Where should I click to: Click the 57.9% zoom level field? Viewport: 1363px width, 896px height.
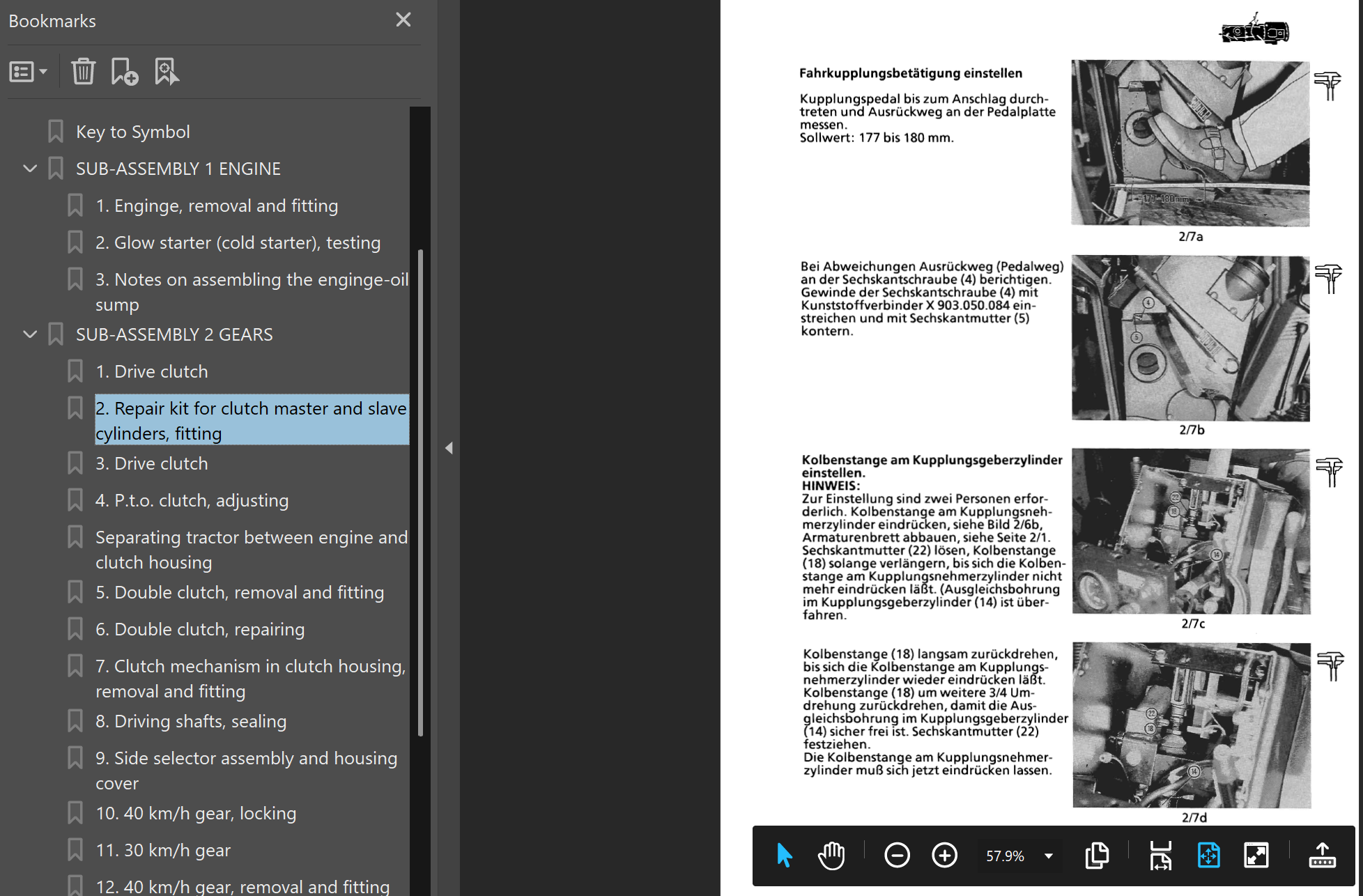(1006, 856)
